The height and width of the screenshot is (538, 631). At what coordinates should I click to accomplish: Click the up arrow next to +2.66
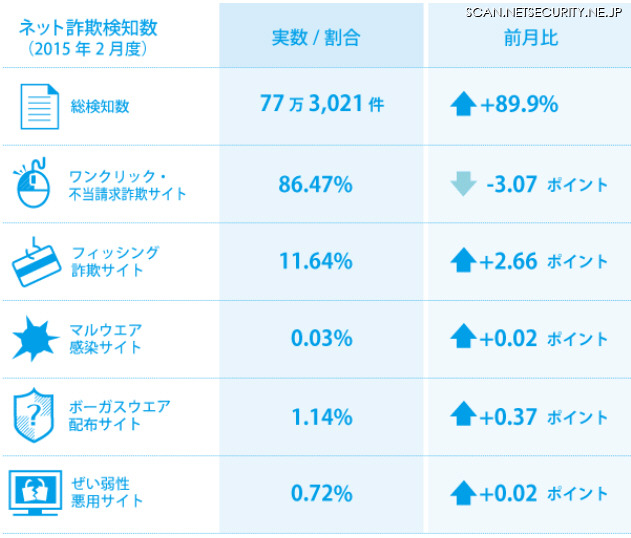463,261
